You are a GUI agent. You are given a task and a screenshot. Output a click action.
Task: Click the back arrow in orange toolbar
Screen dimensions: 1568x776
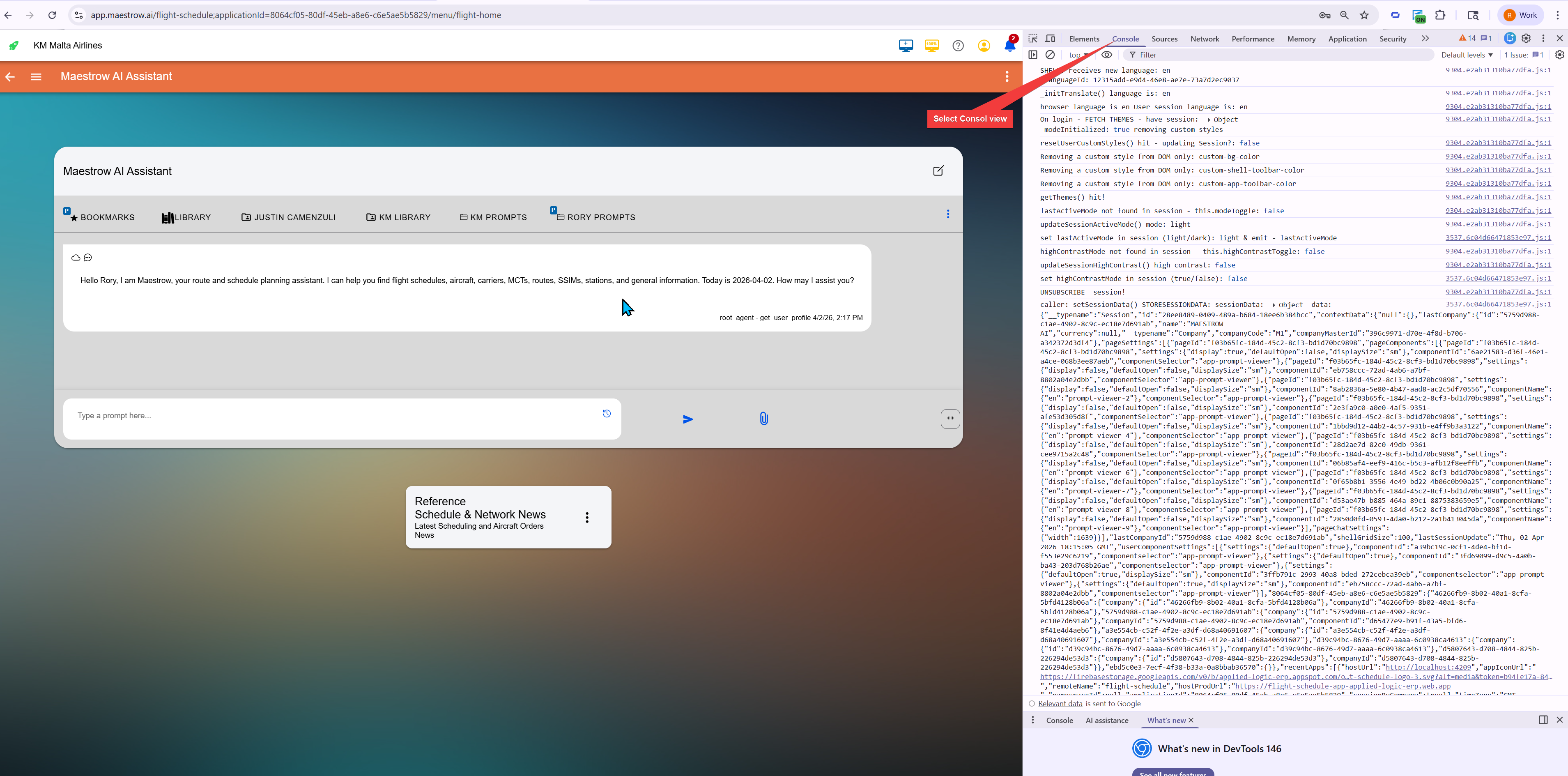pyautogui.click(x=10, y=77)
